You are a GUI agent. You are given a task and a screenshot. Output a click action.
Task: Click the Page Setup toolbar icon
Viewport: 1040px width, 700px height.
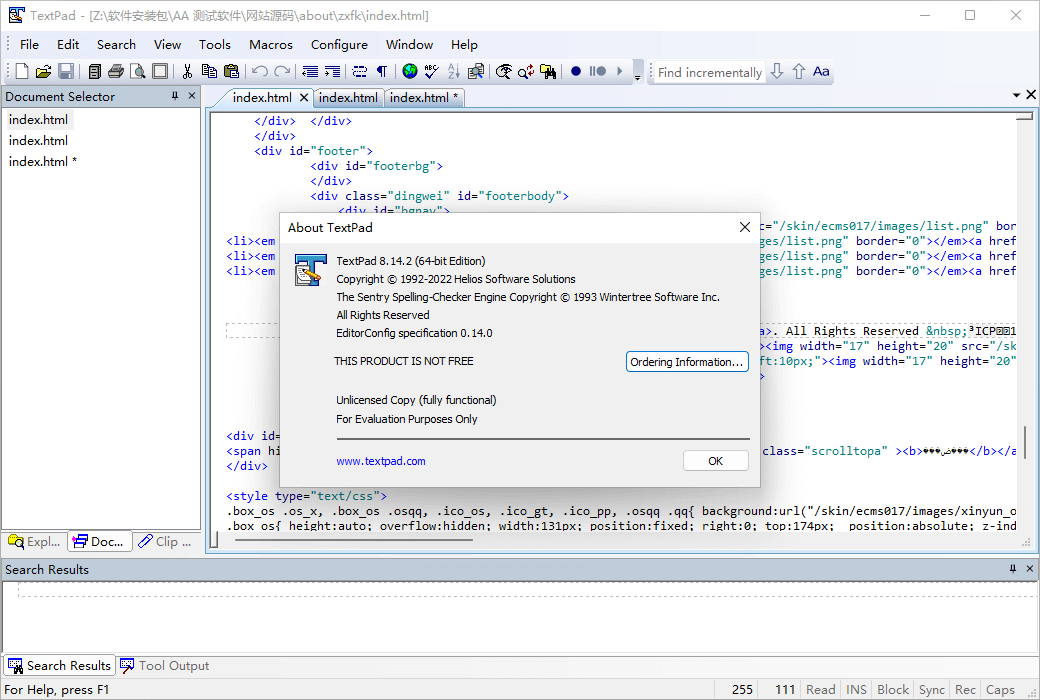coord(160,71)
